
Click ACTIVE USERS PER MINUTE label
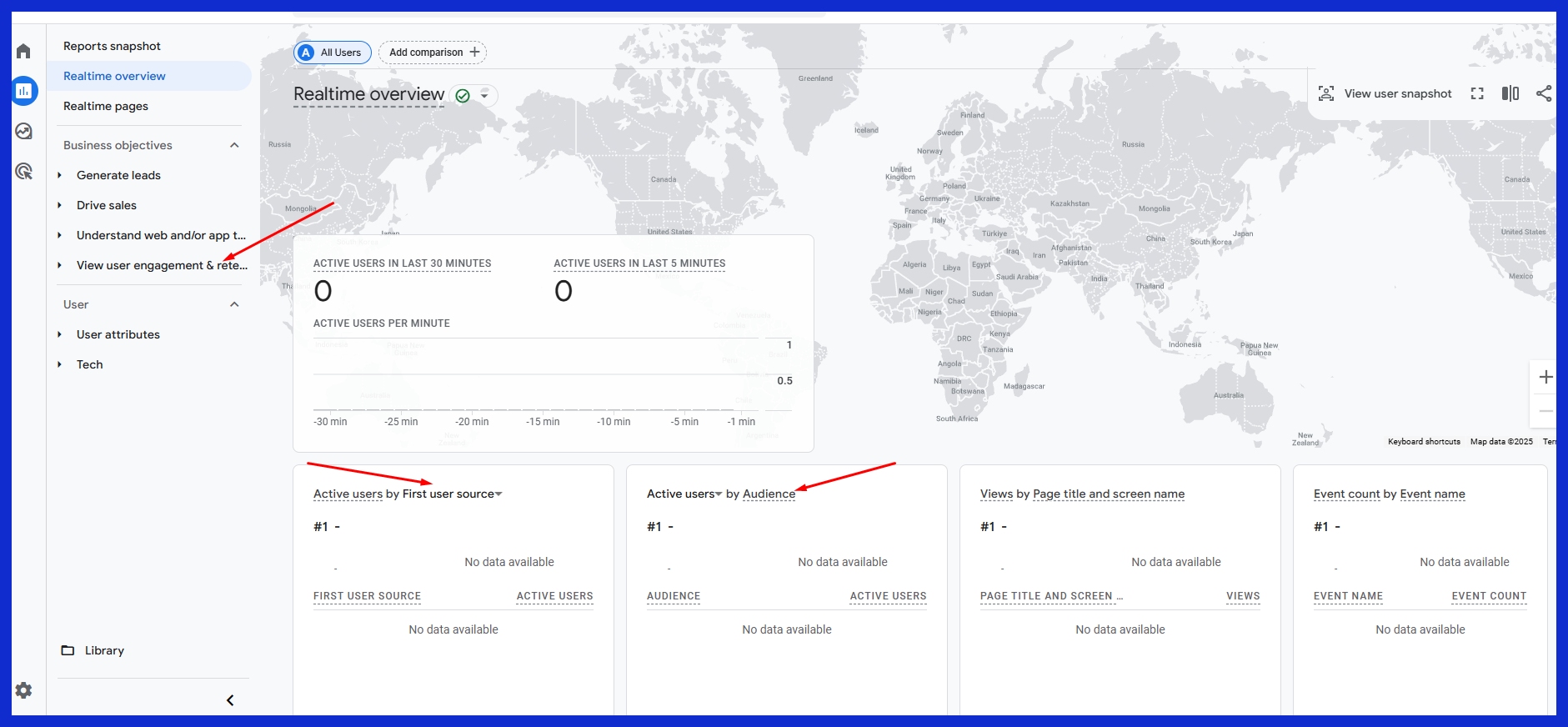point(382,323)
